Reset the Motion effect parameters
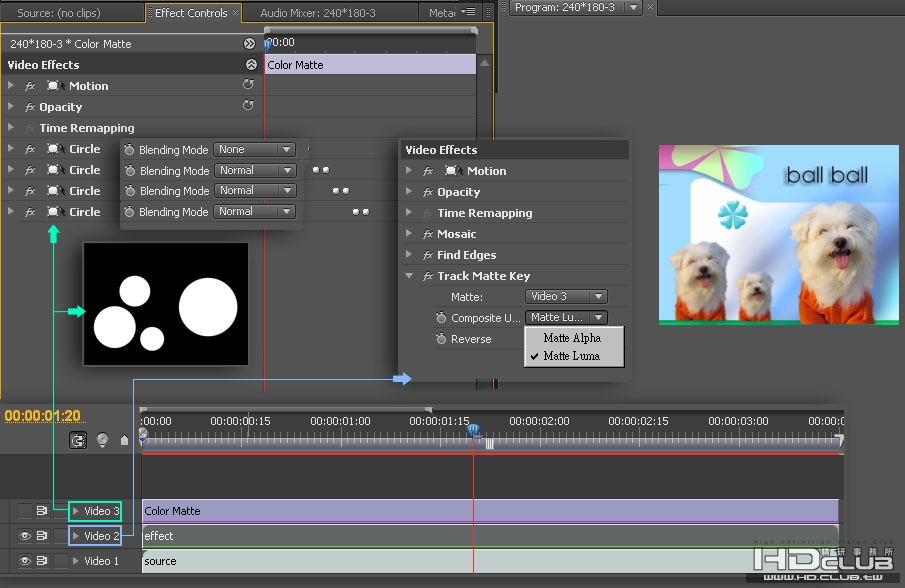This screenshot has width=905, height=588. point(248,84)
